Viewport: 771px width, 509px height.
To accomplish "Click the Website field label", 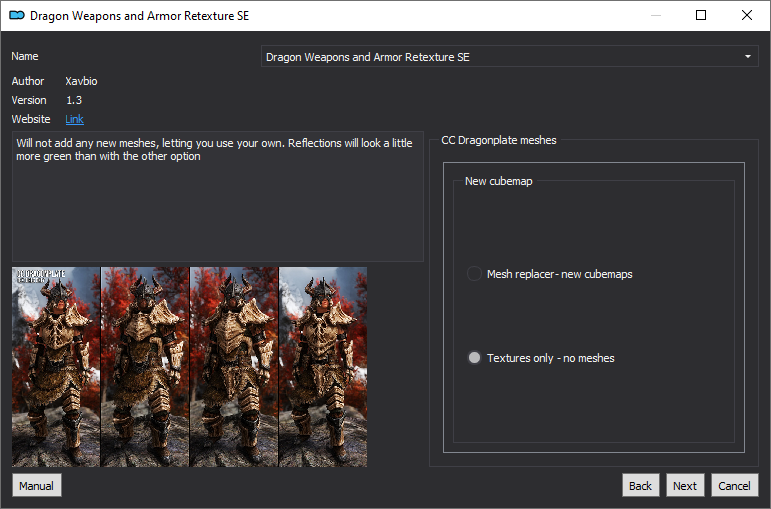I will point(31,119).
